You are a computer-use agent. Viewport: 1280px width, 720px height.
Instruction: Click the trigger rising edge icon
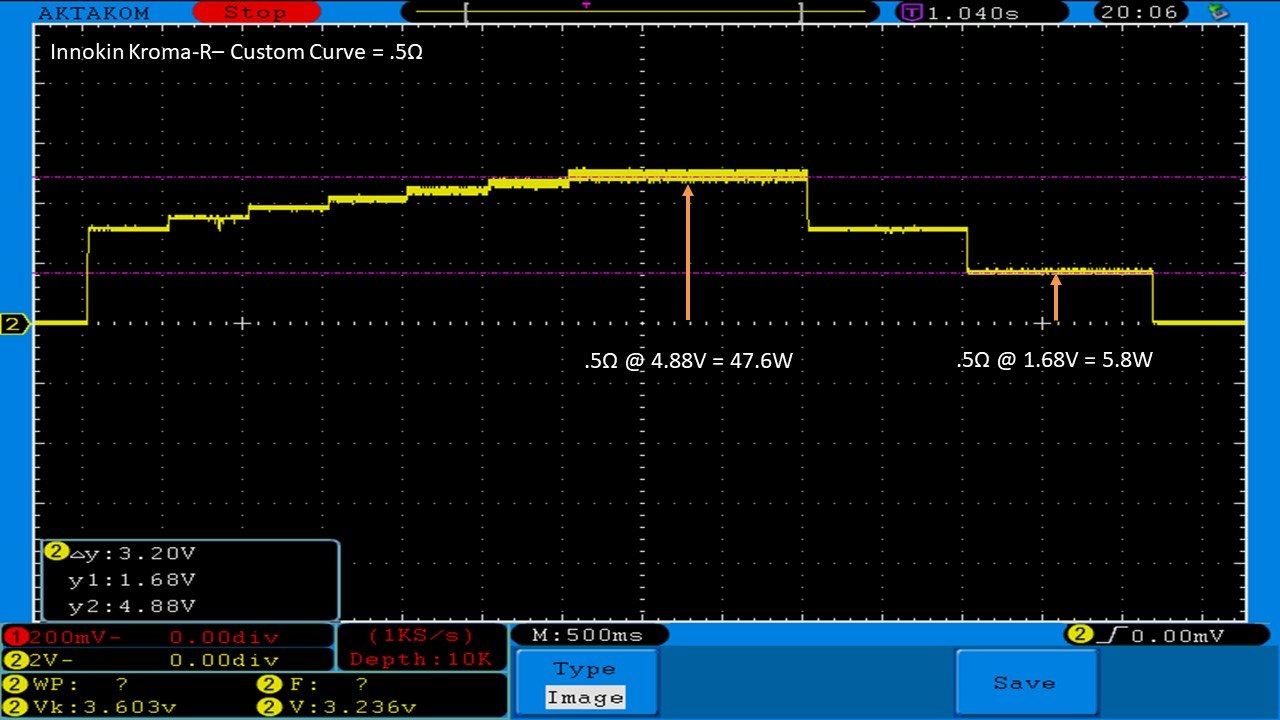tap(1105, 635)
